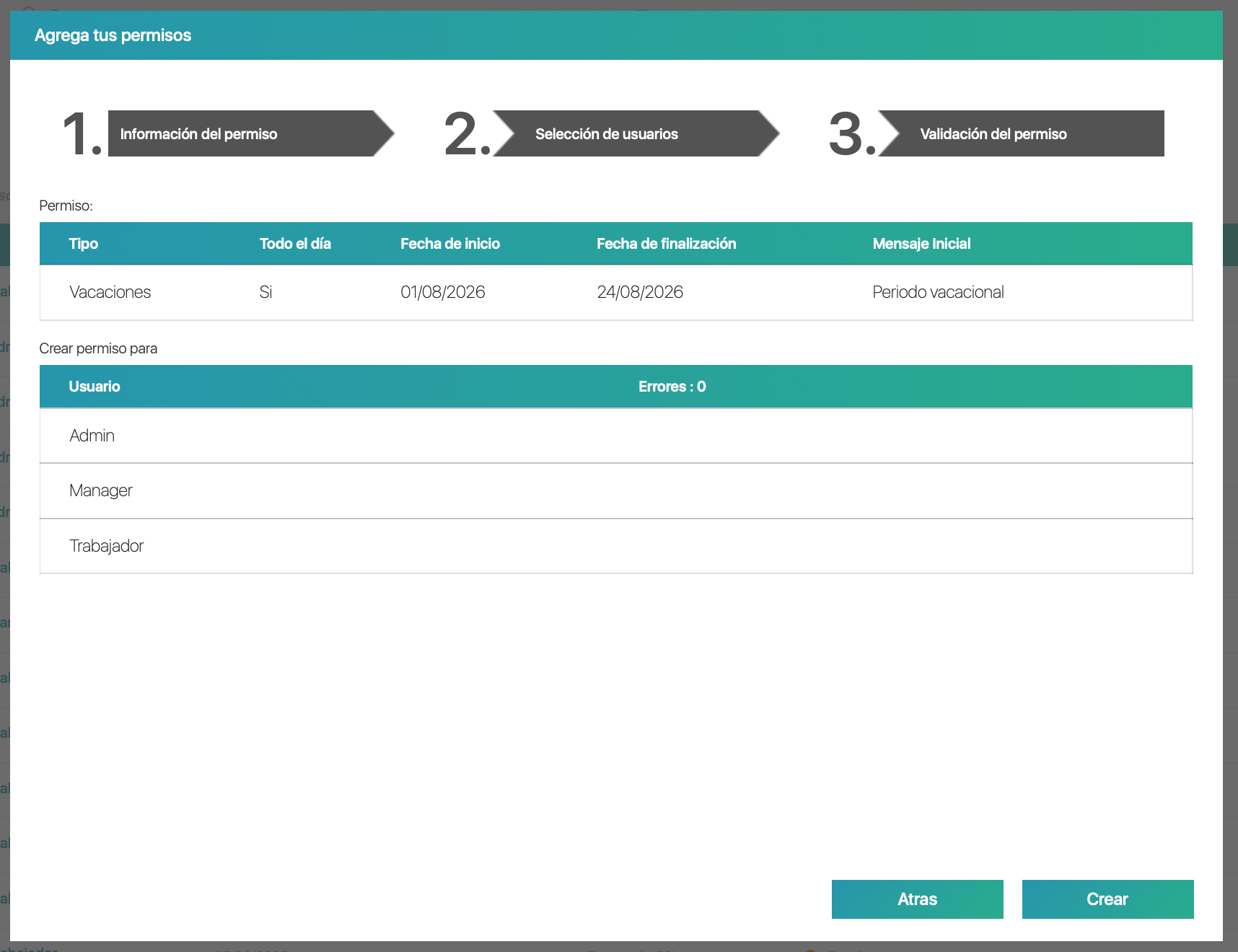Select the Admin user row
The width and height of the screenshot is (1238, 952).
click(x=616, y=436)
